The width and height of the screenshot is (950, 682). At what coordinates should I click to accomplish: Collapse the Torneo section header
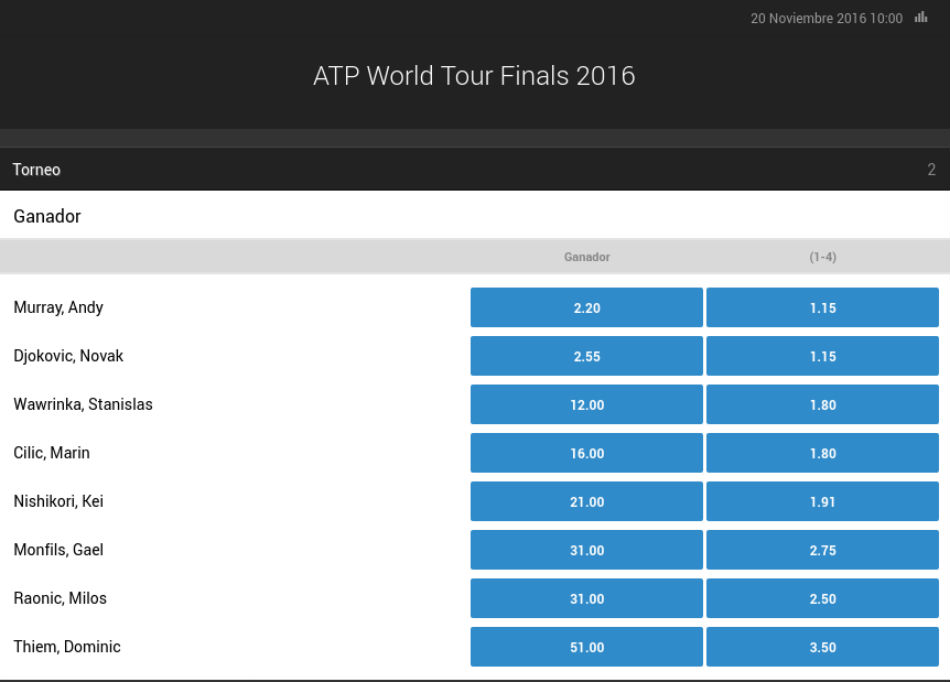[x=475, y=169]
